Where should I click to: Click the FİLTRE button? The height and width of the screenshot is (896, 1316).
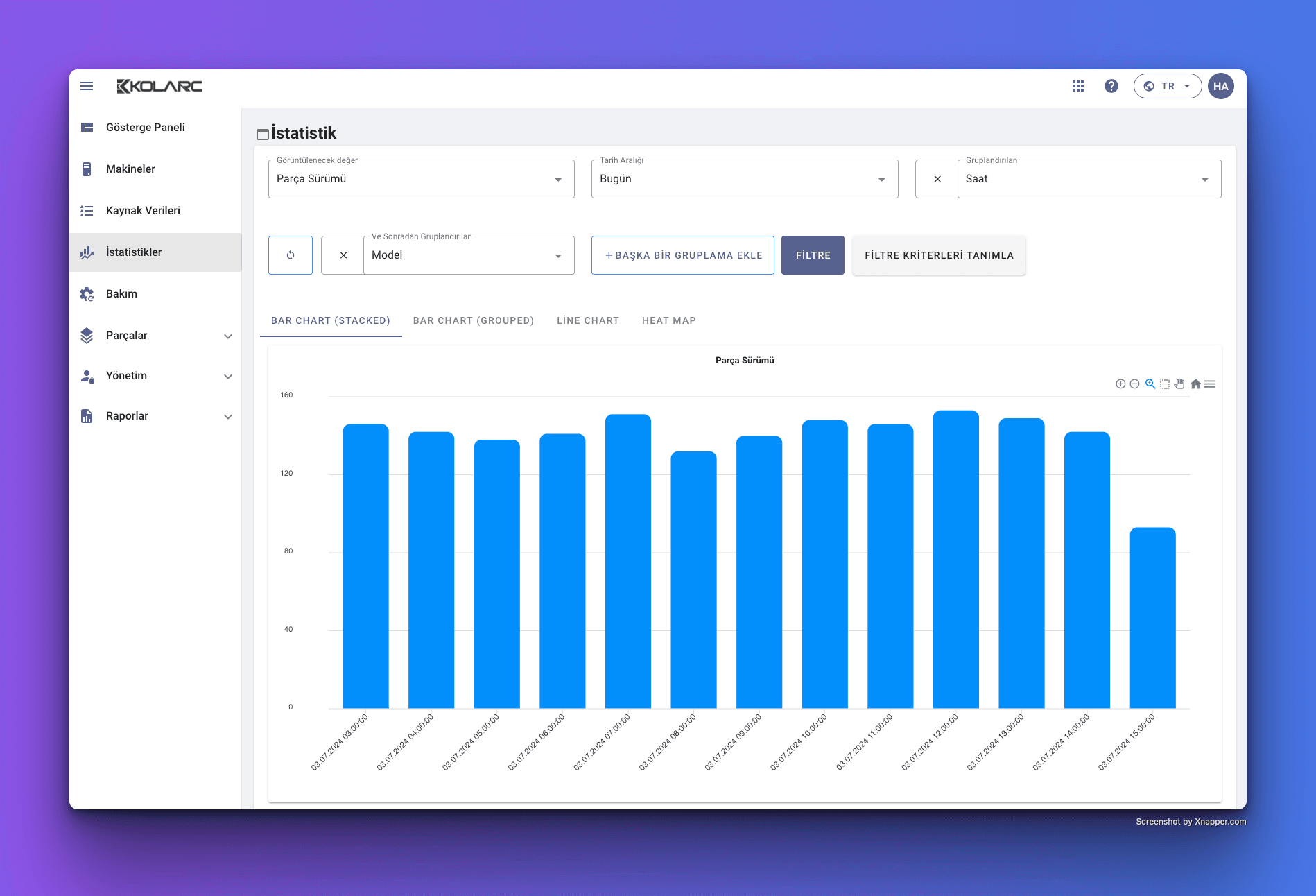(x=813, y=255)
